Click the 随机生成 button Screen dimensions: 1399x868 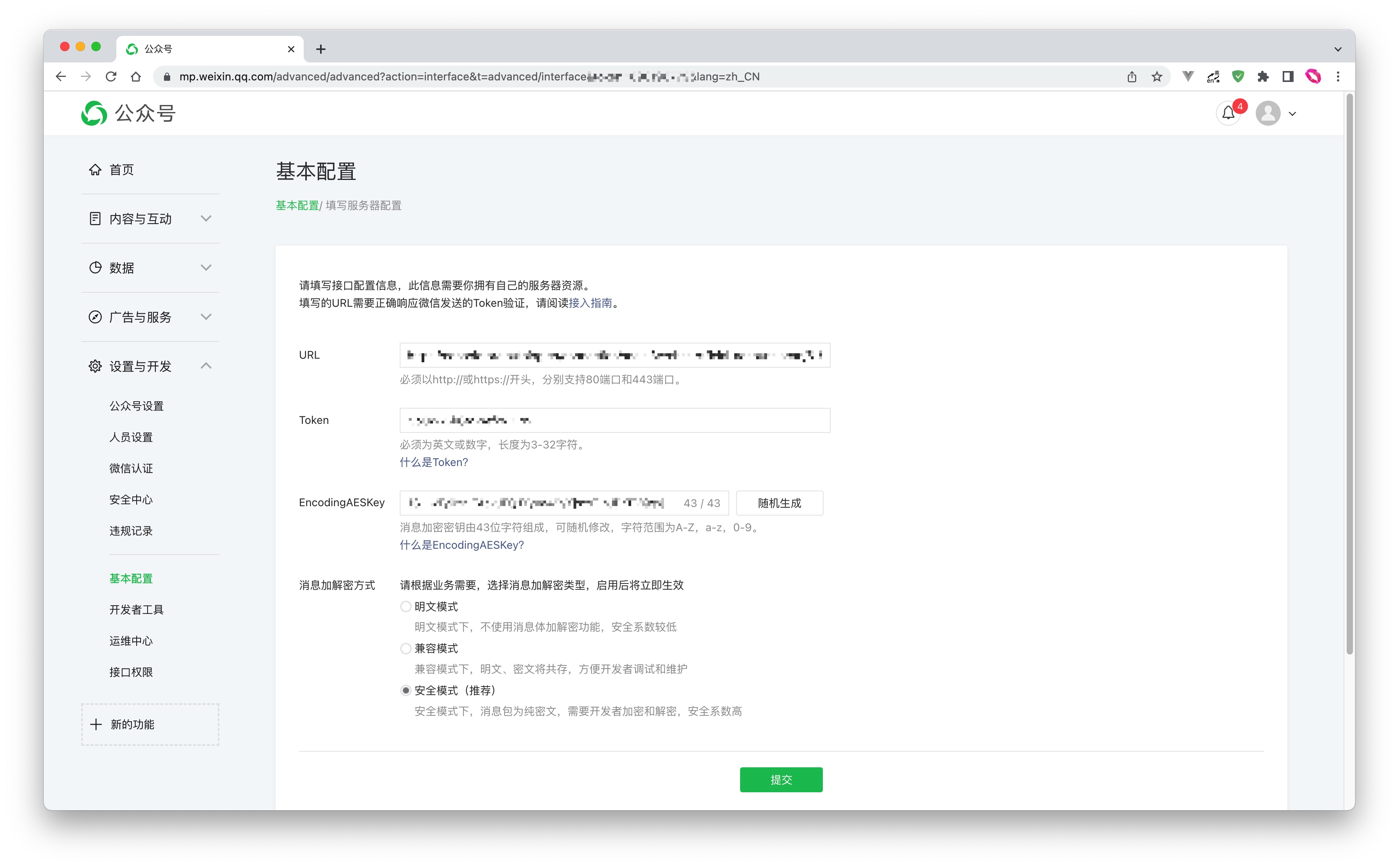pyautogui.click(x=779, y=503)
